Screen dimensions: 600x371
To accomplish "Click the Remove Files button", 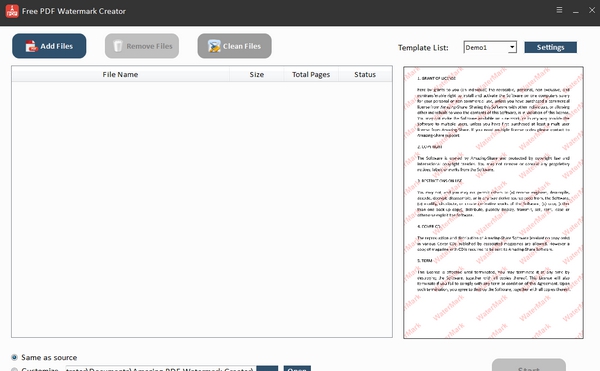I will click(142, 46).
